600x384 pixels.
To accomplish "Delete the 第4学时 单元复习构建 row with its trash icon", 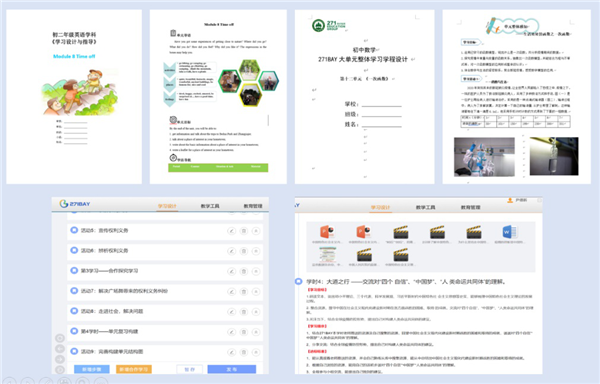I will click(x=244, y=332).
